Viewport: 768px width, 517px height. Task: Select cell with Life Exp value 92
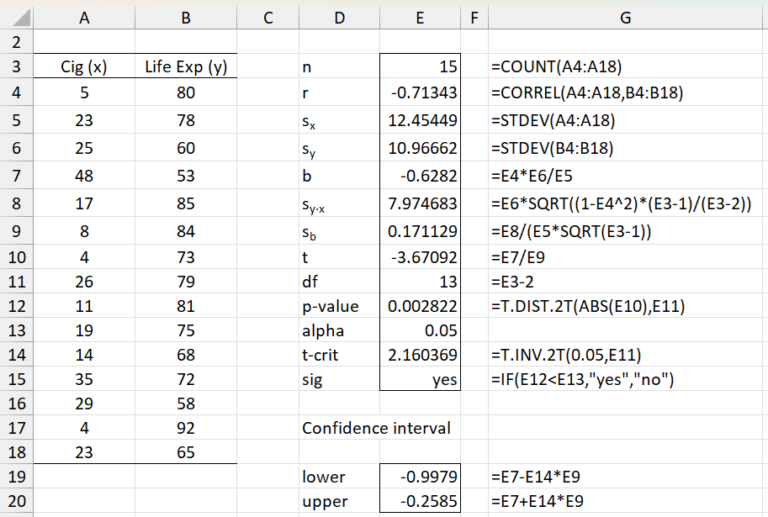point(186,428)
